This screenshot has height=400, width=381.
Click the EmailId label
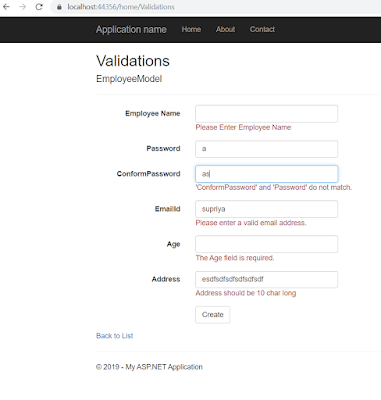pos(167,209)
